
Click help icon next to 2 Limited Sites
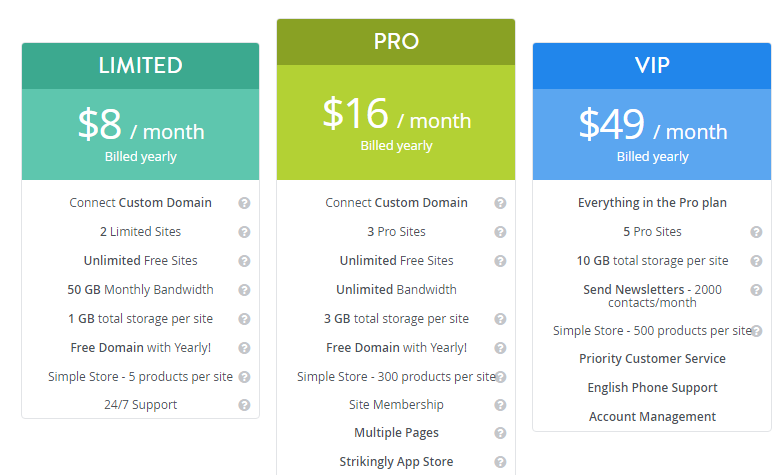click(244, 232)
